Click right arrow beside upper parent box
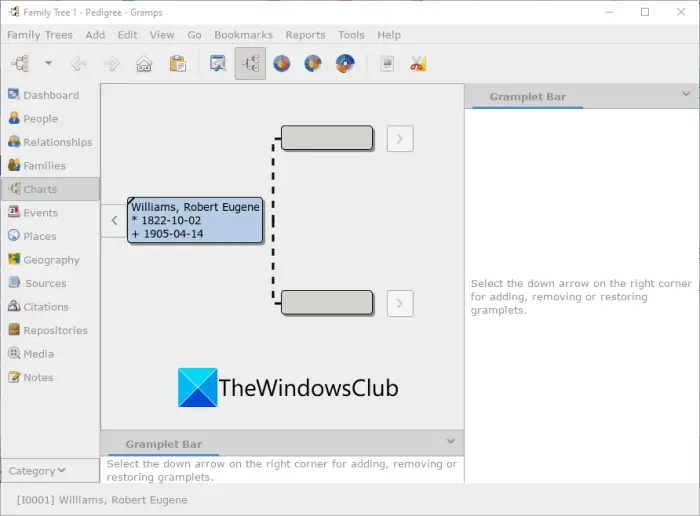Viewport: 700px width, 516px height. click(x=400, y=139)
